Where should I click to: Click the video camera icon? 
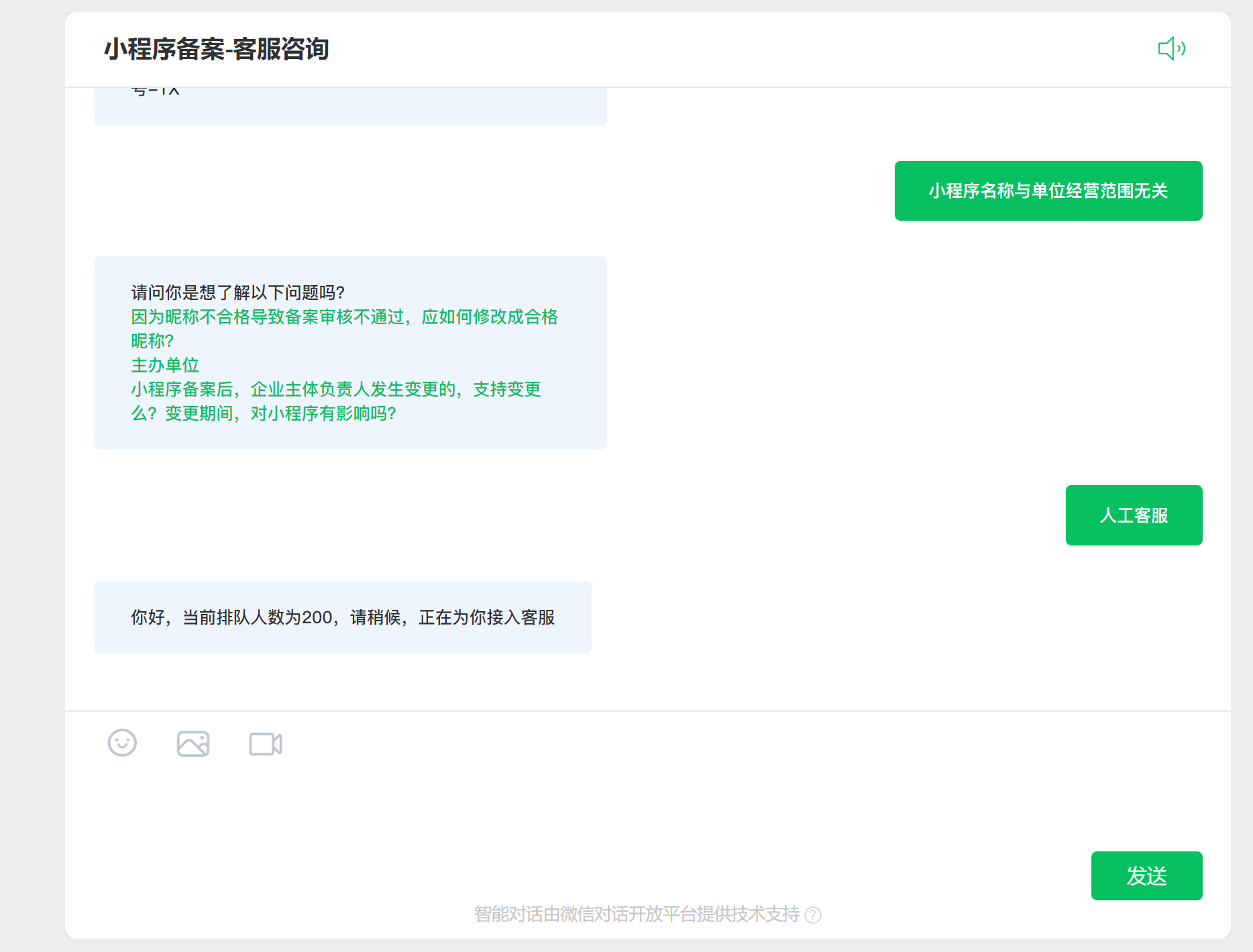tap(266, 743)
